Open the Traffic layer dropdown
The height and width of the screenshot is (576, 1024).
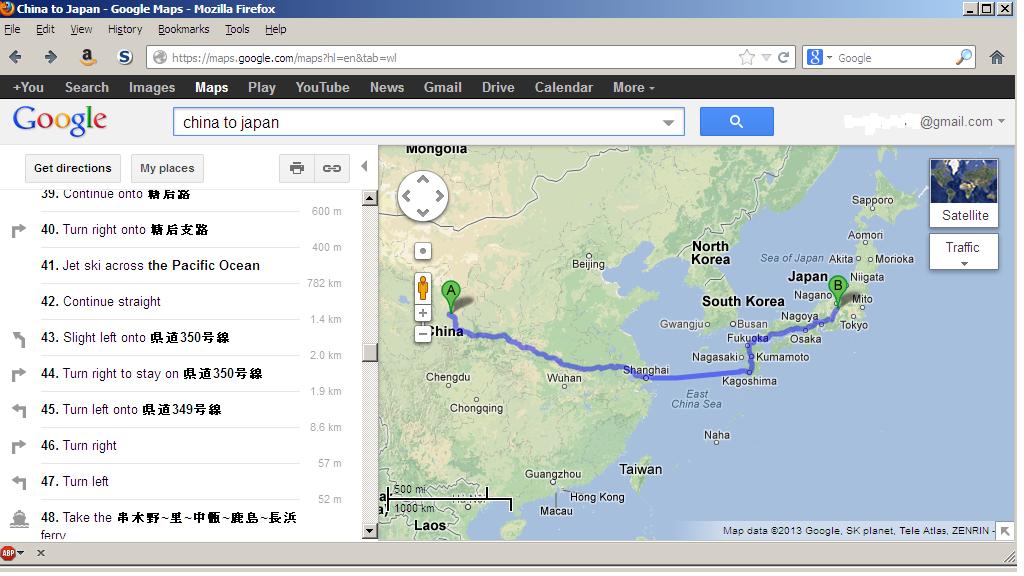(x=964, y=251)
